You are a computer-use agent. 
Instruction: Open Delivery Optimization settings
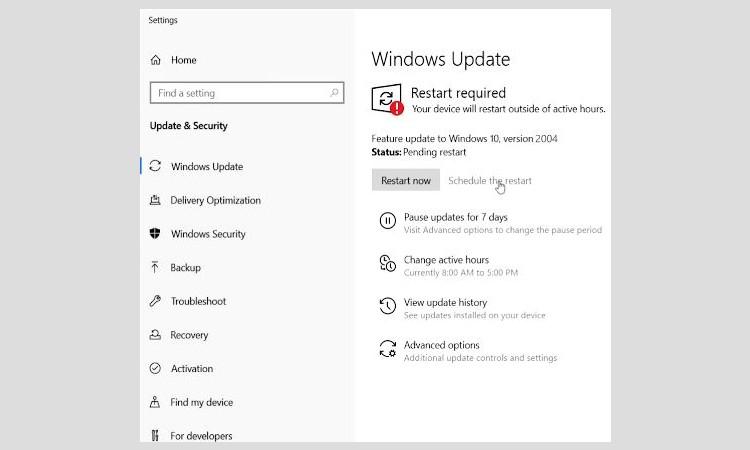[216, 200]
